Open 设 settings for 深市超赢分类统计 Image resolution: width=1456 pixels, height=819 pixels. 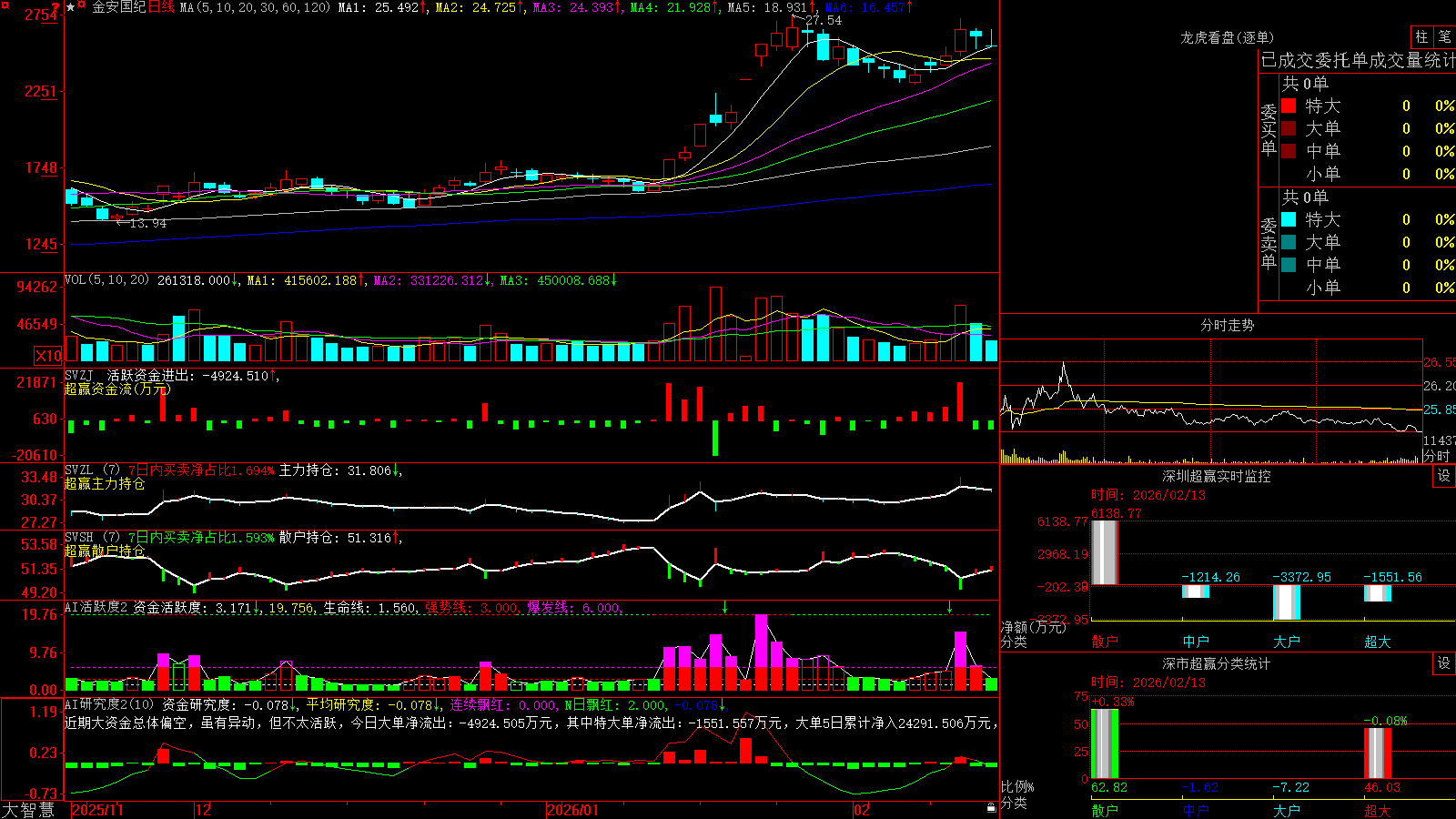1444,663
